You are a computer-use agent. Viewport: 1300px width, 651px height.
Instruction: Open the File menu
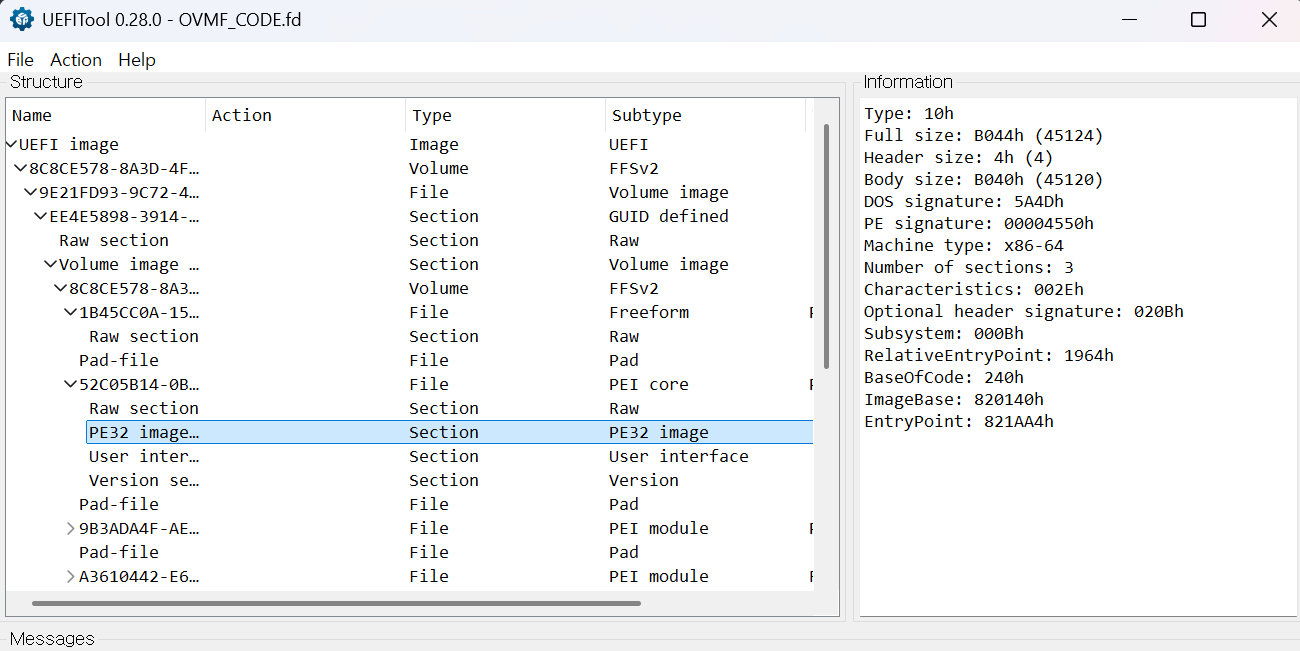click(x=20, y=60)
